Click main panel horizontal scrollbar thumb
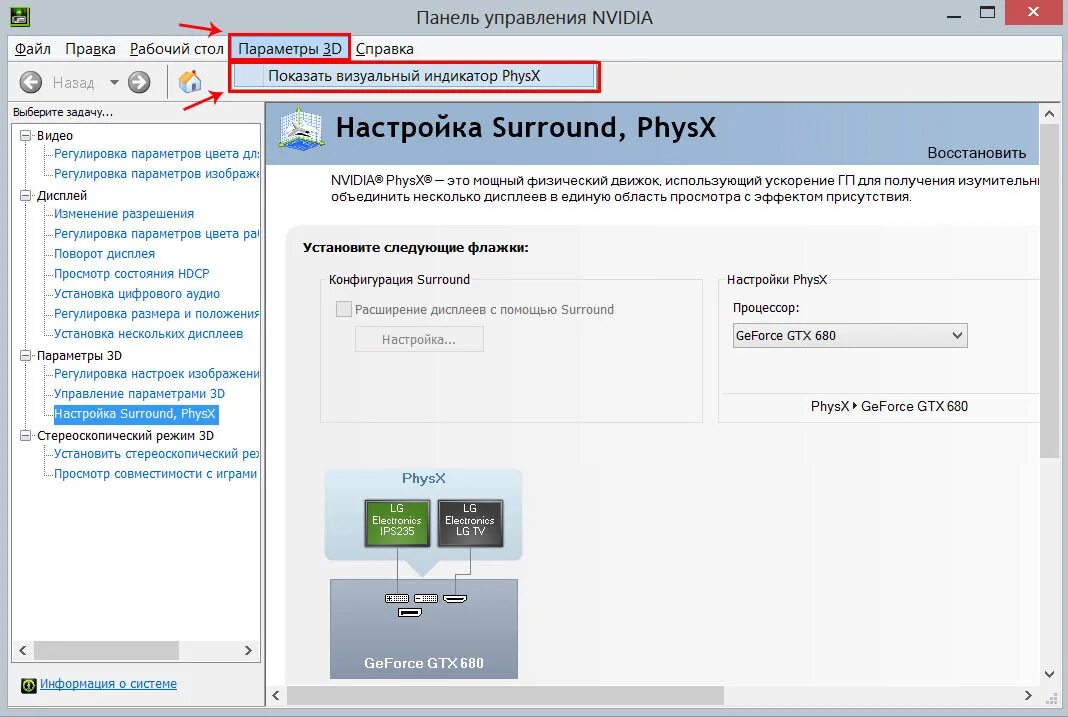 505,695
